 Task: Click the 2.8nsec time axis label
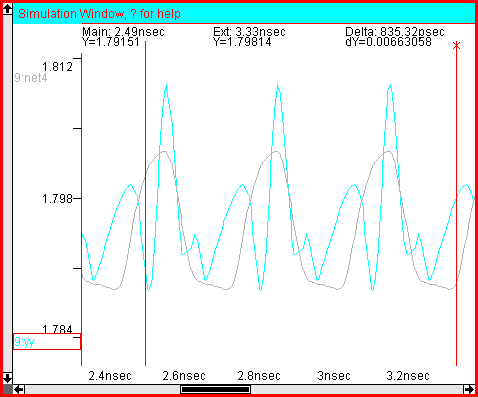[259, 376]
